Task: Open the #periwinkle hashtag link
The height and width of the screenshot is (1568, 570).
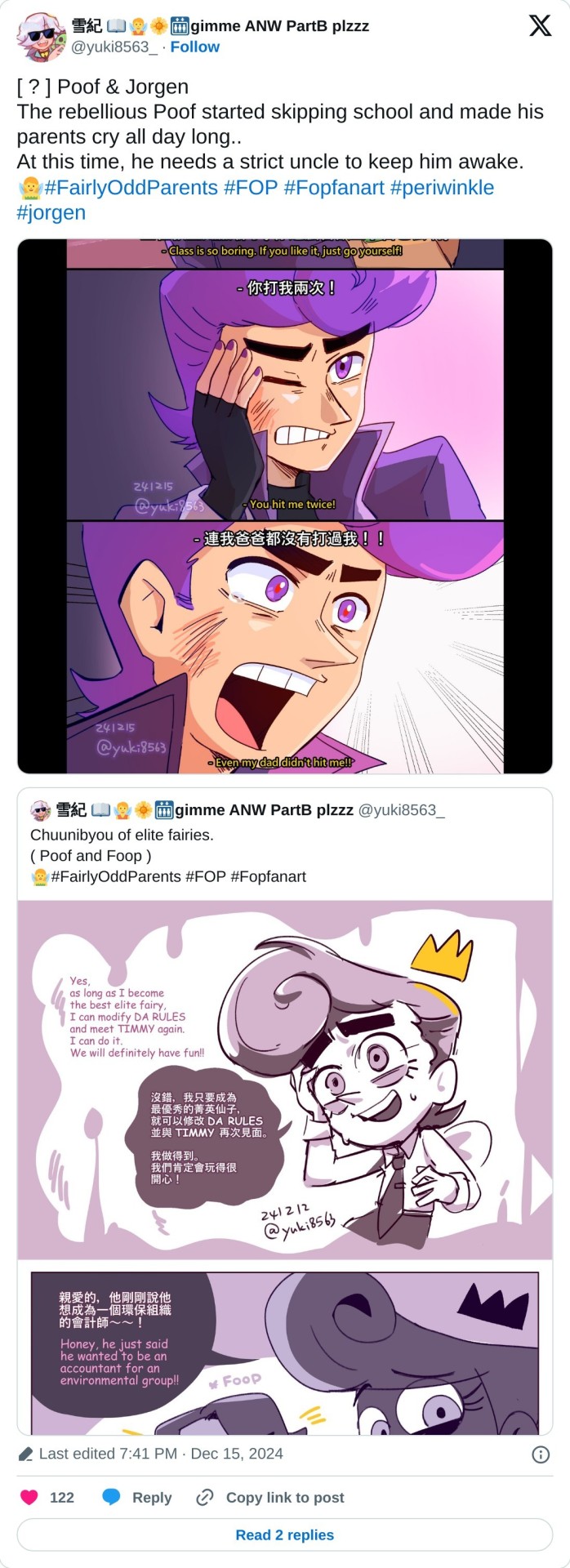Action: (x=442, y=188)
